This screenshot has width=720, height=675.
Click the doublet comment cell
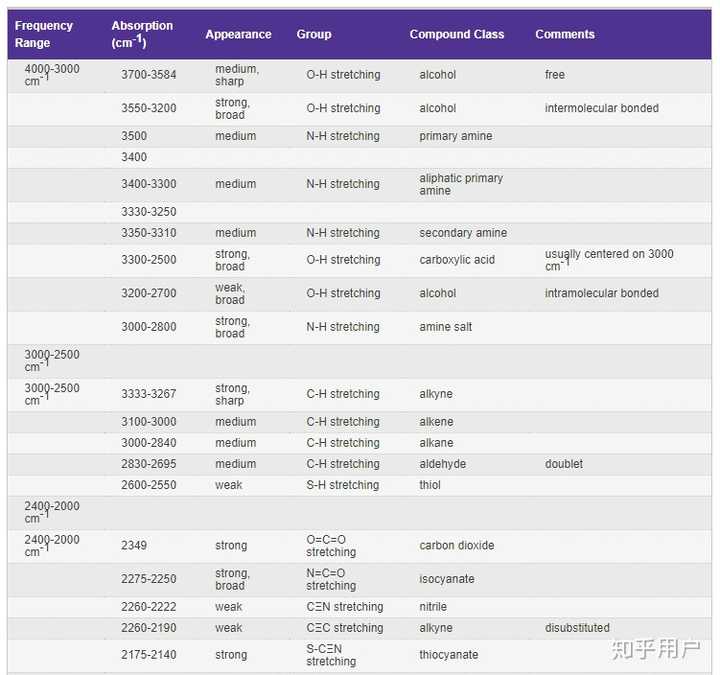coord(564,464)
